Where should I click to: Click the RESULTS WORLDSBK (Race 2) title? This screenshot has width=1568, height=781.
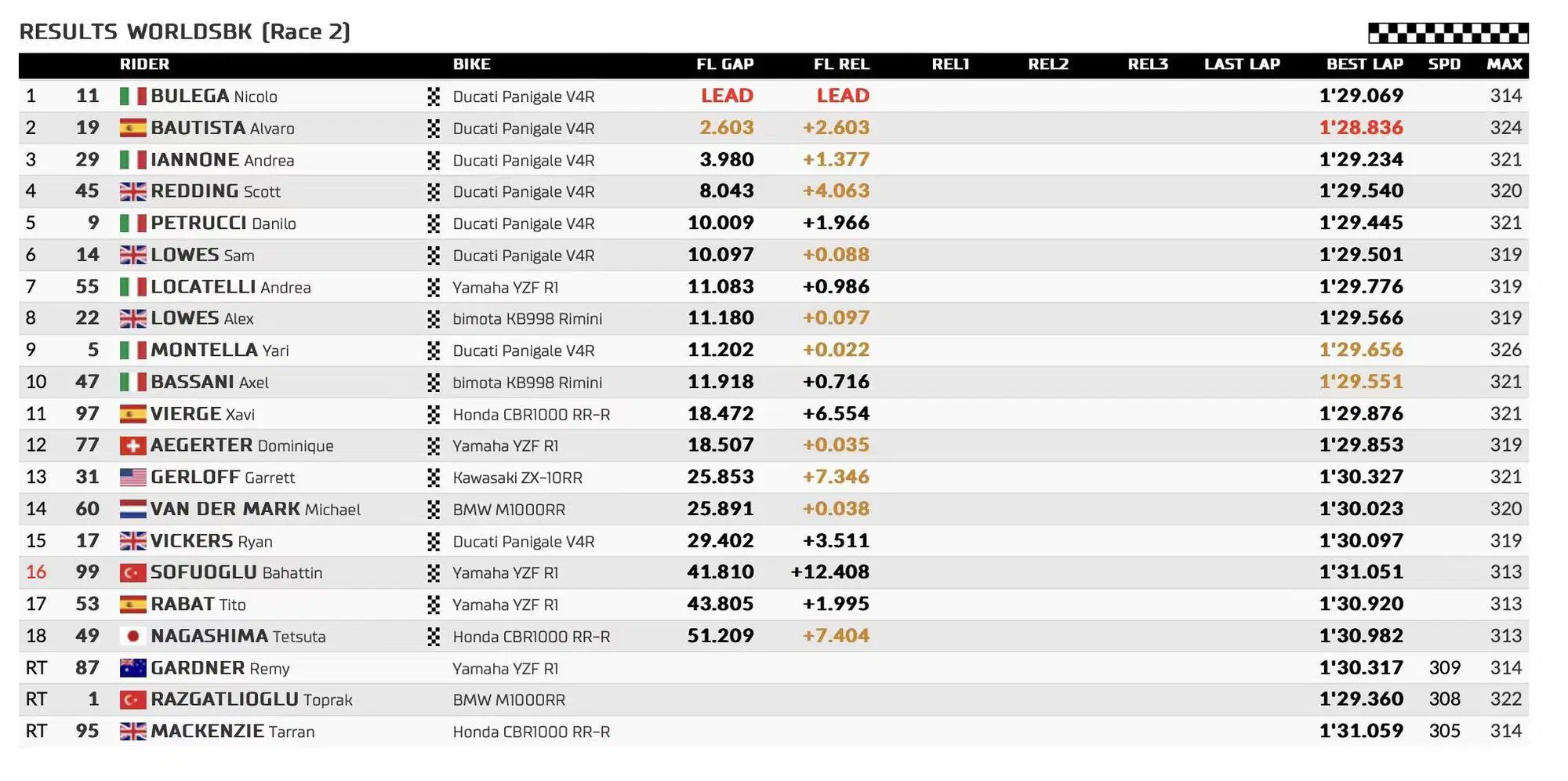184,31
